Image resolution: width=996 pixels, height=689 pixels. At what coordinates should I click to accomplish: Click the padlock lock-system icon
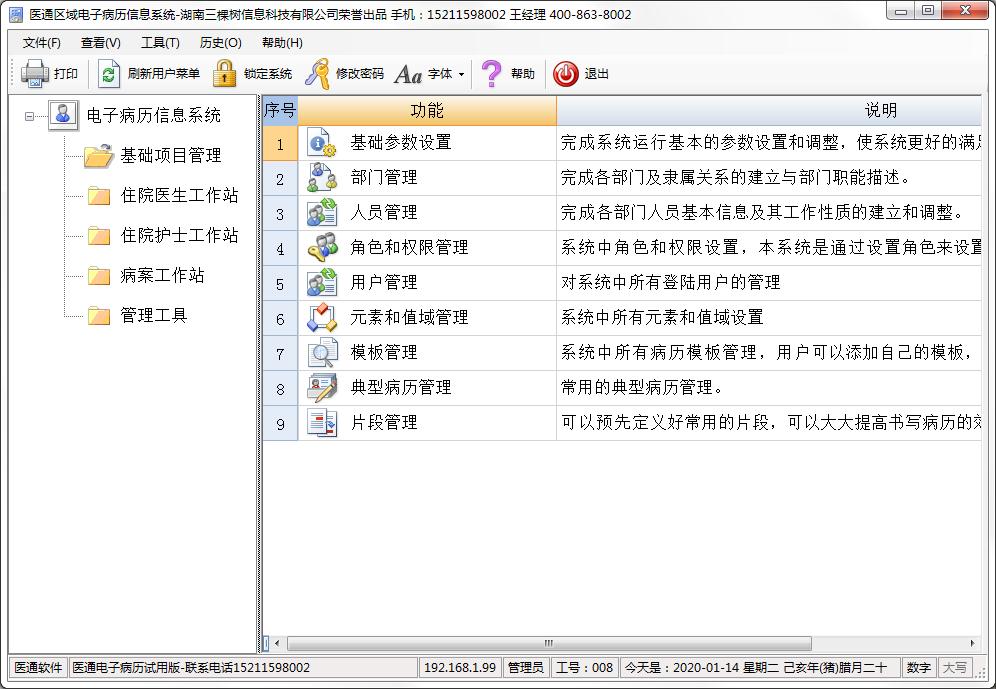coord(224,74)
